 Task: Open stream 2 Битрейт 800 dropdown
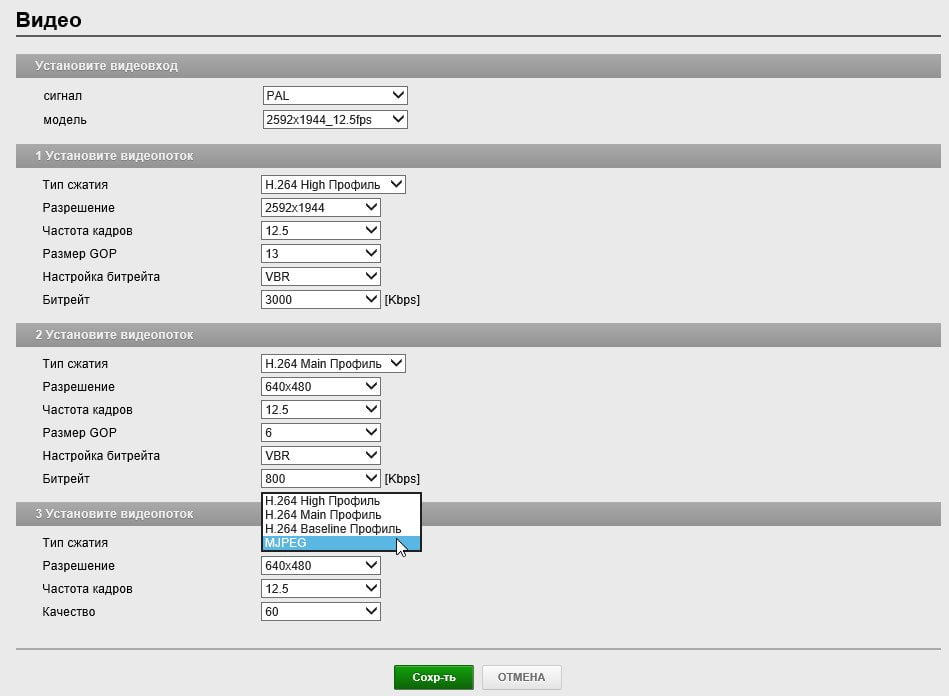point(320,479)
